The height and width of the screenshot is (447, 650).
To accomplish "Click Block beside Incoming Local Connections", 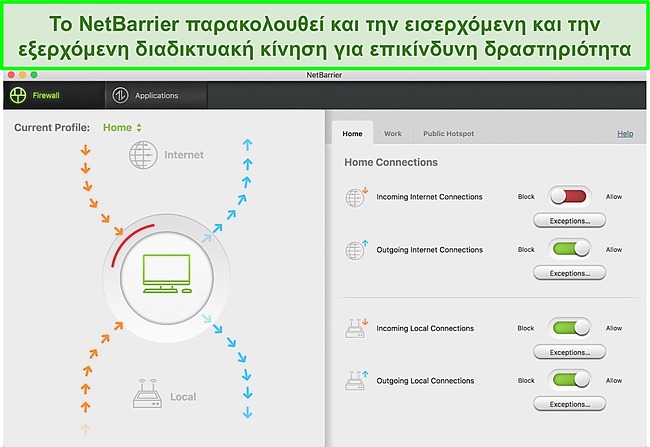I will 526,328.
